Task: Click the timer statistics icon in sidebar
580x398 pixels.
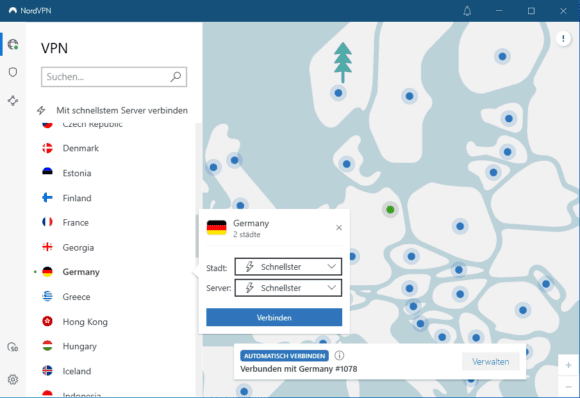Action: click(x=13, y=347)
